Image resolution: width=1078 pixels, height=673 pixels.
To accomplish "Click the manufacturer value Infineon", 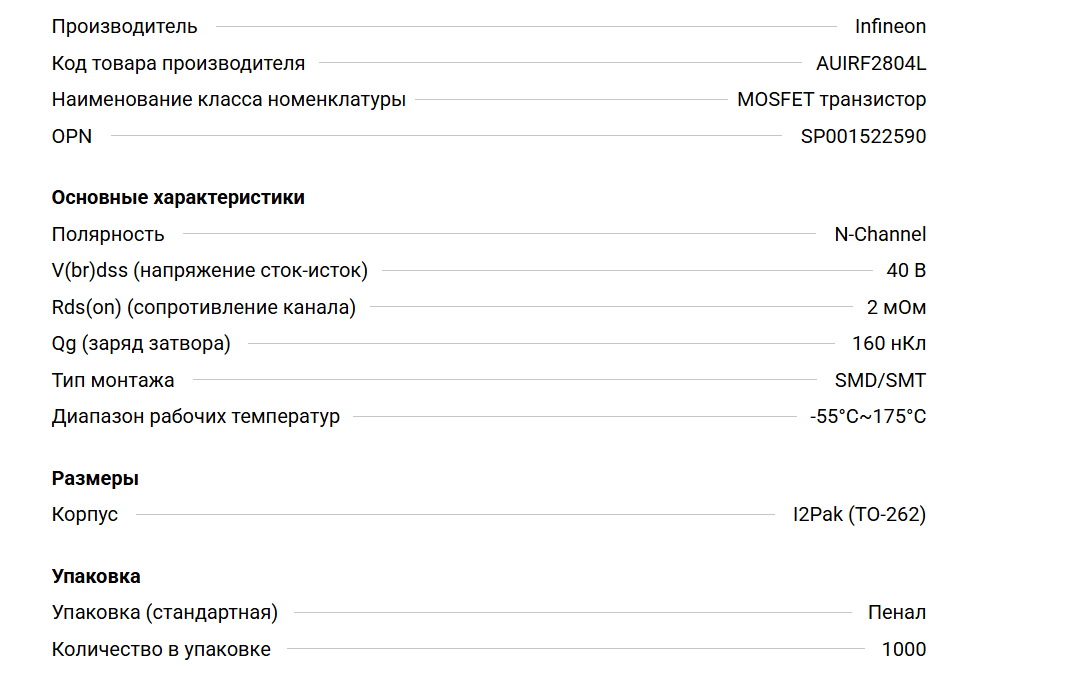I will pyautogui.click(x=890, y=27).
